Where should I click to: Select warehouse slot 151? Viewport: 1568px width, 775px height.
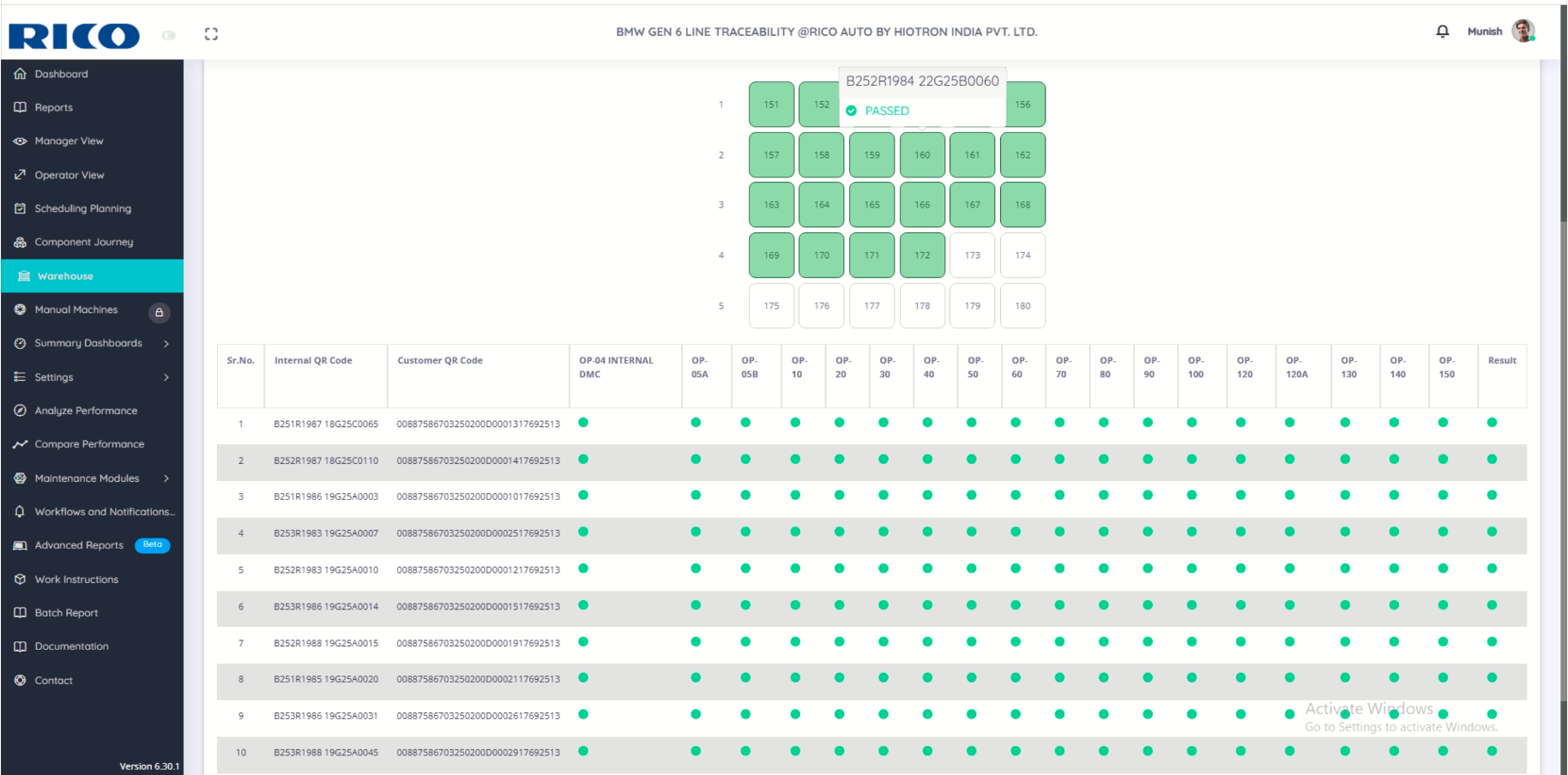tap(771, 105)
